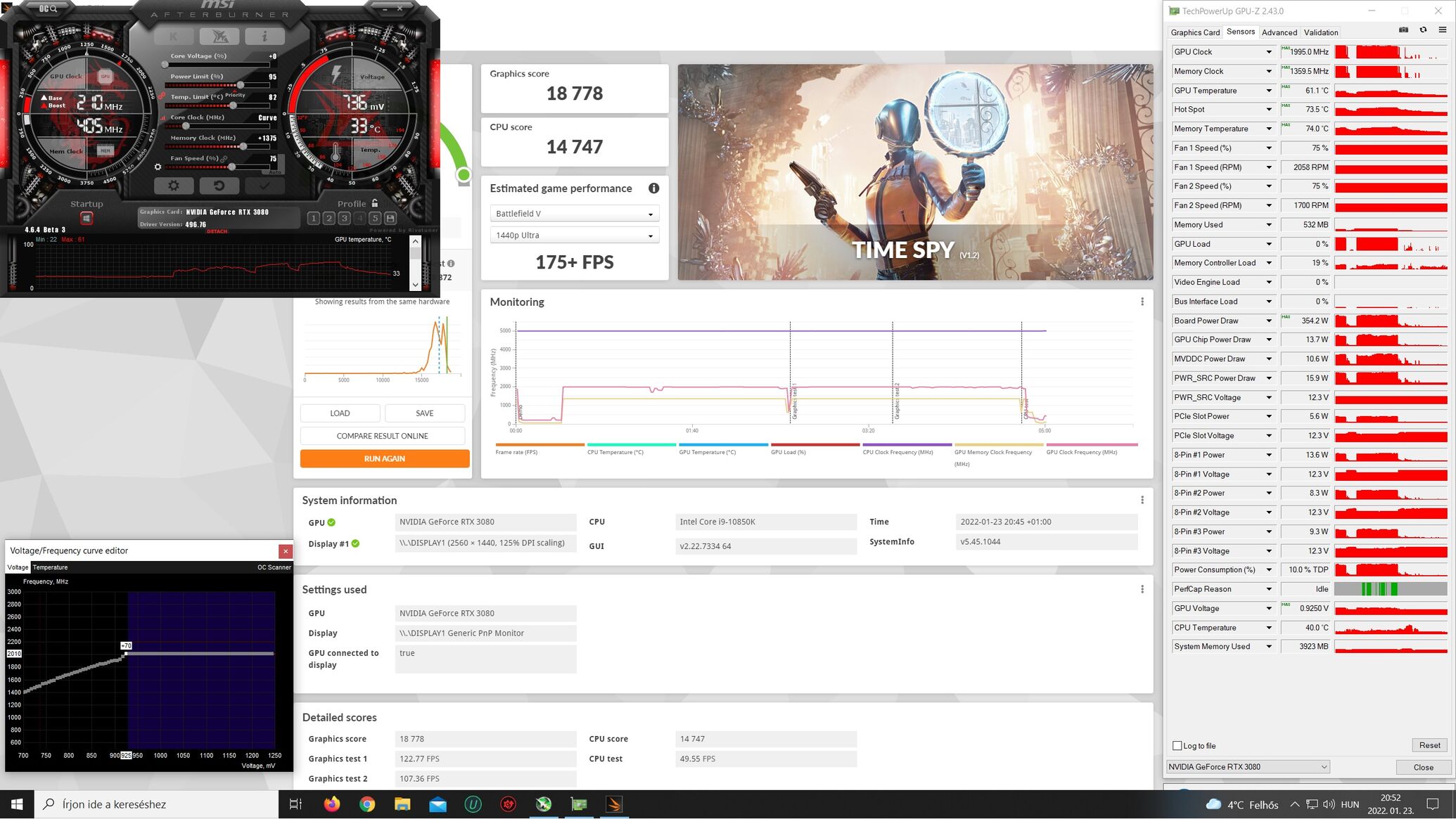The image size is (1456, 819).
Task: Enable Log to file checkbox
Action: [1177, 746]
